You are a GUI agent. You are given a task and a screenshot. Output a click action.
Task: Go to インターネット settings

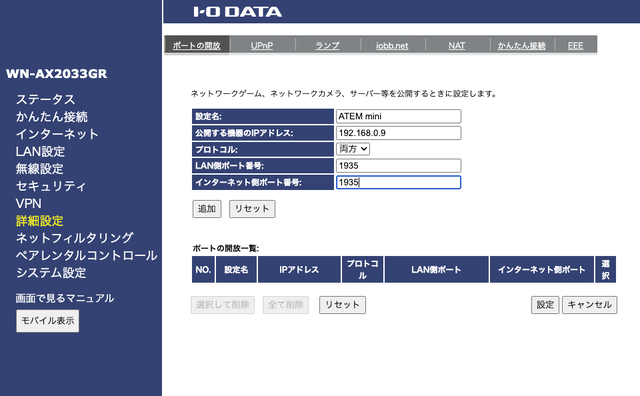click(x=57, y=134)
